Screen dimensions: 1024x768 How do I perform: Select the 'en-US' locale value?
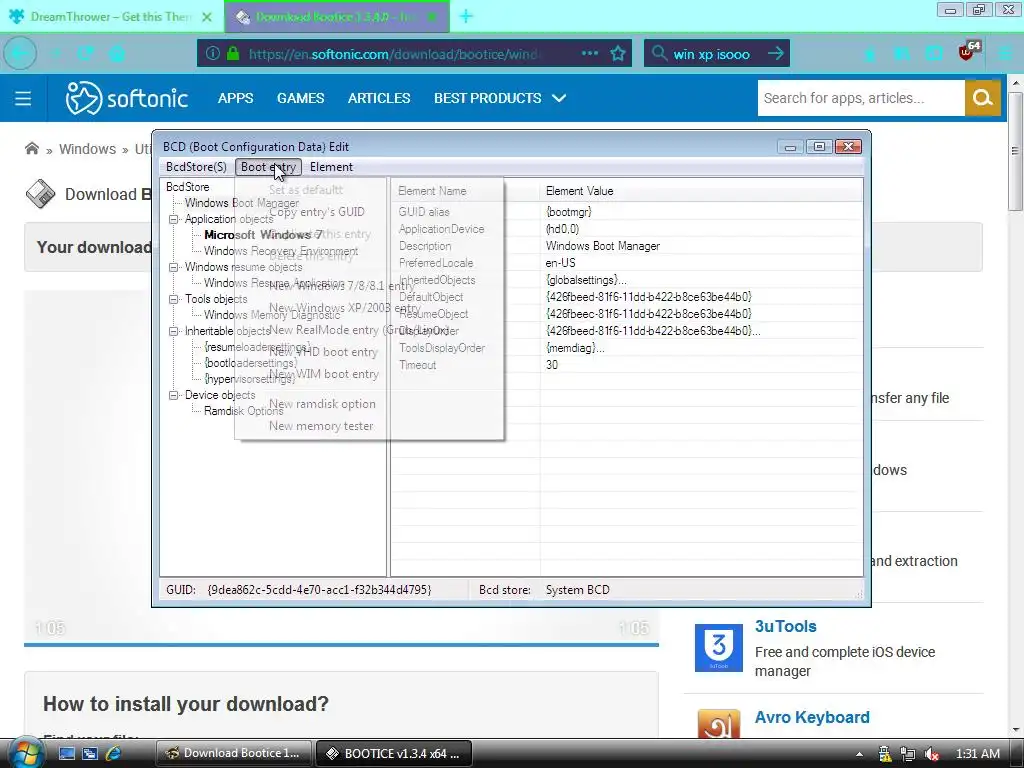tap(560, 263)
